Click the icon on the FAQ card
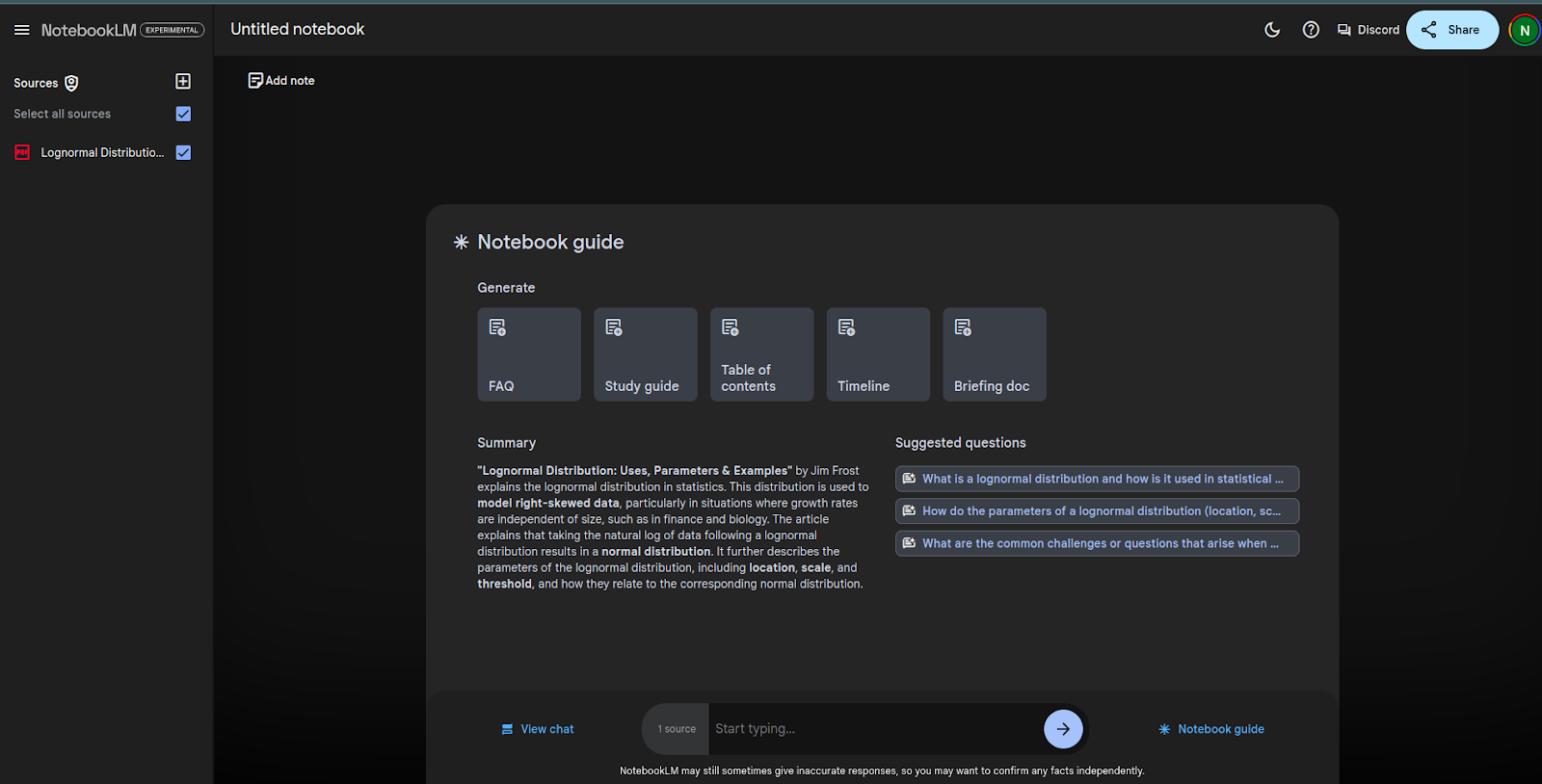The width and height of the screenshot is (1542, 784). (x=497, y=327)
